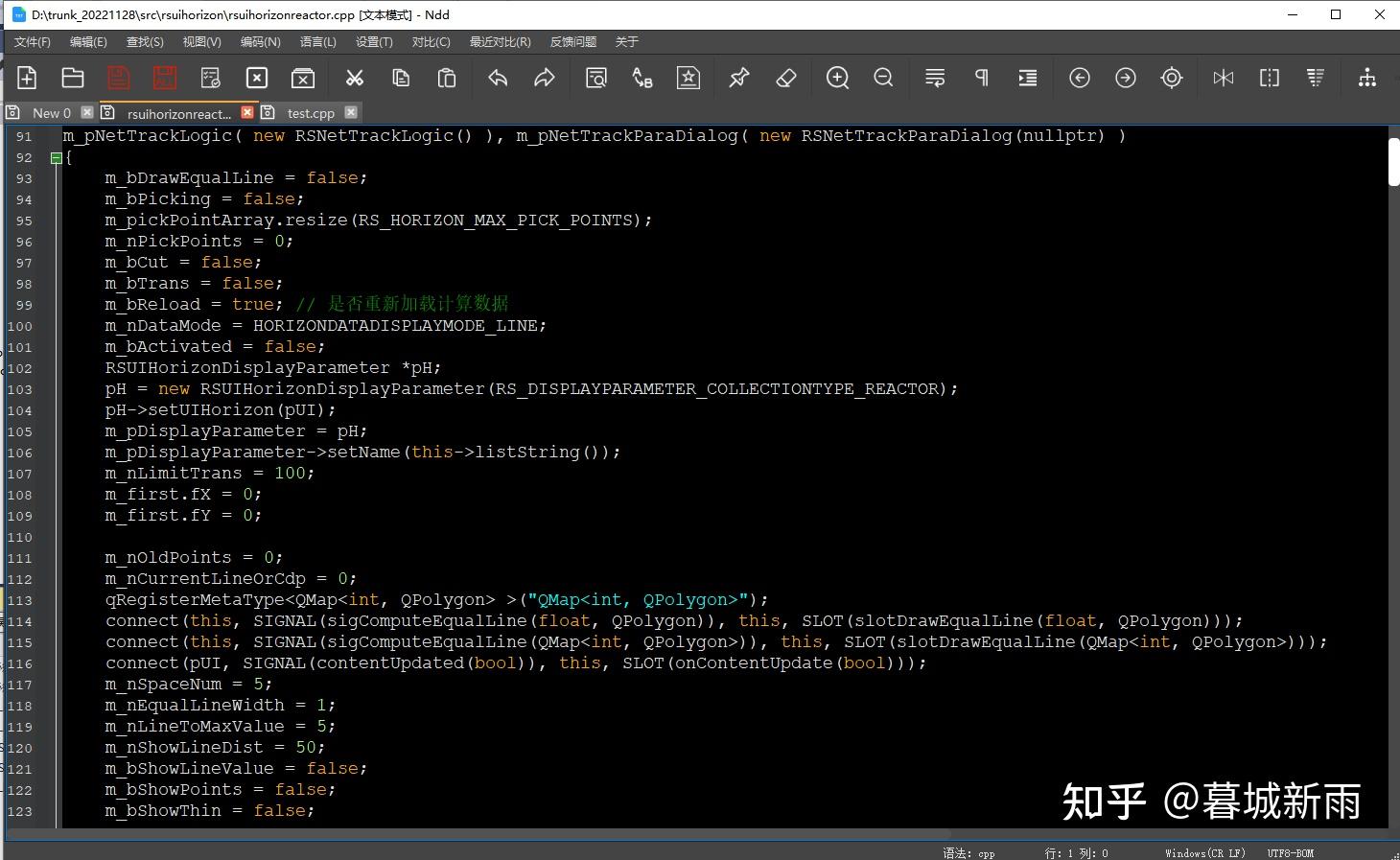Click the horizontal scrollbar at editor bottom
The width and height of the screenshot is (1400, 860).
pyautogui.click(x=479, y=833)
